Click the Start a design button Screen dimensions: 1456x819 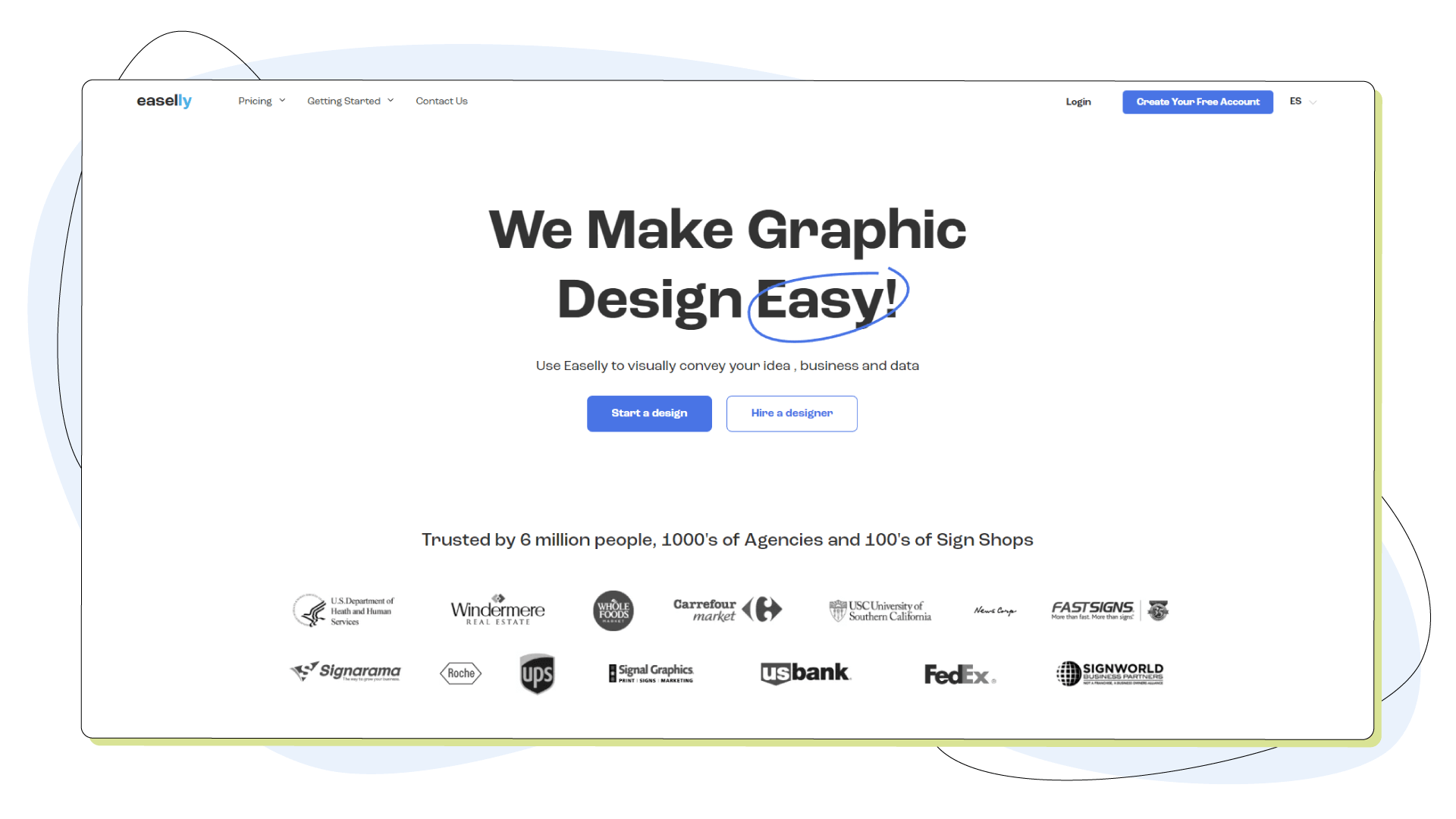click(648, 413)
